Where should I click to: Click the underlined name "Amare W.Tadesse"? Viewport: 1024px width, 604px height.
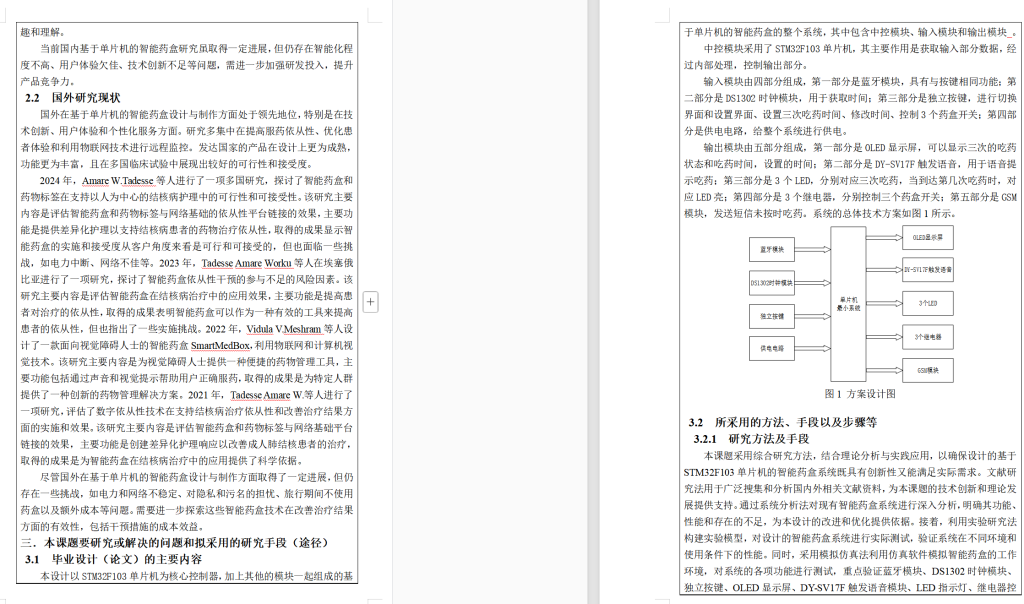point(117,180)
